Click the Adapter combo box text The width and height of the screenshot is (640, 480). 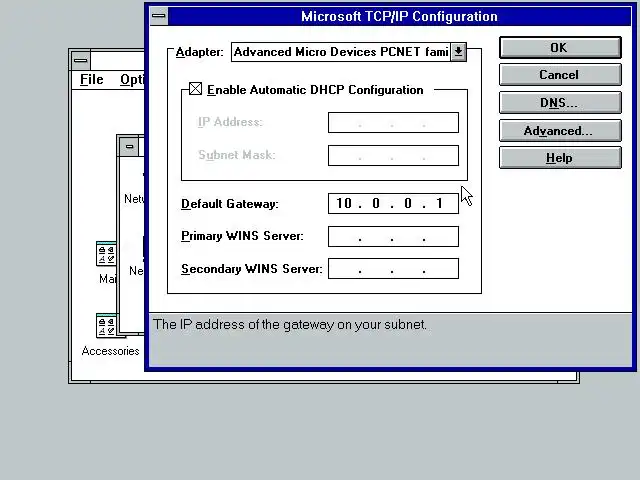tap(341, 52)
